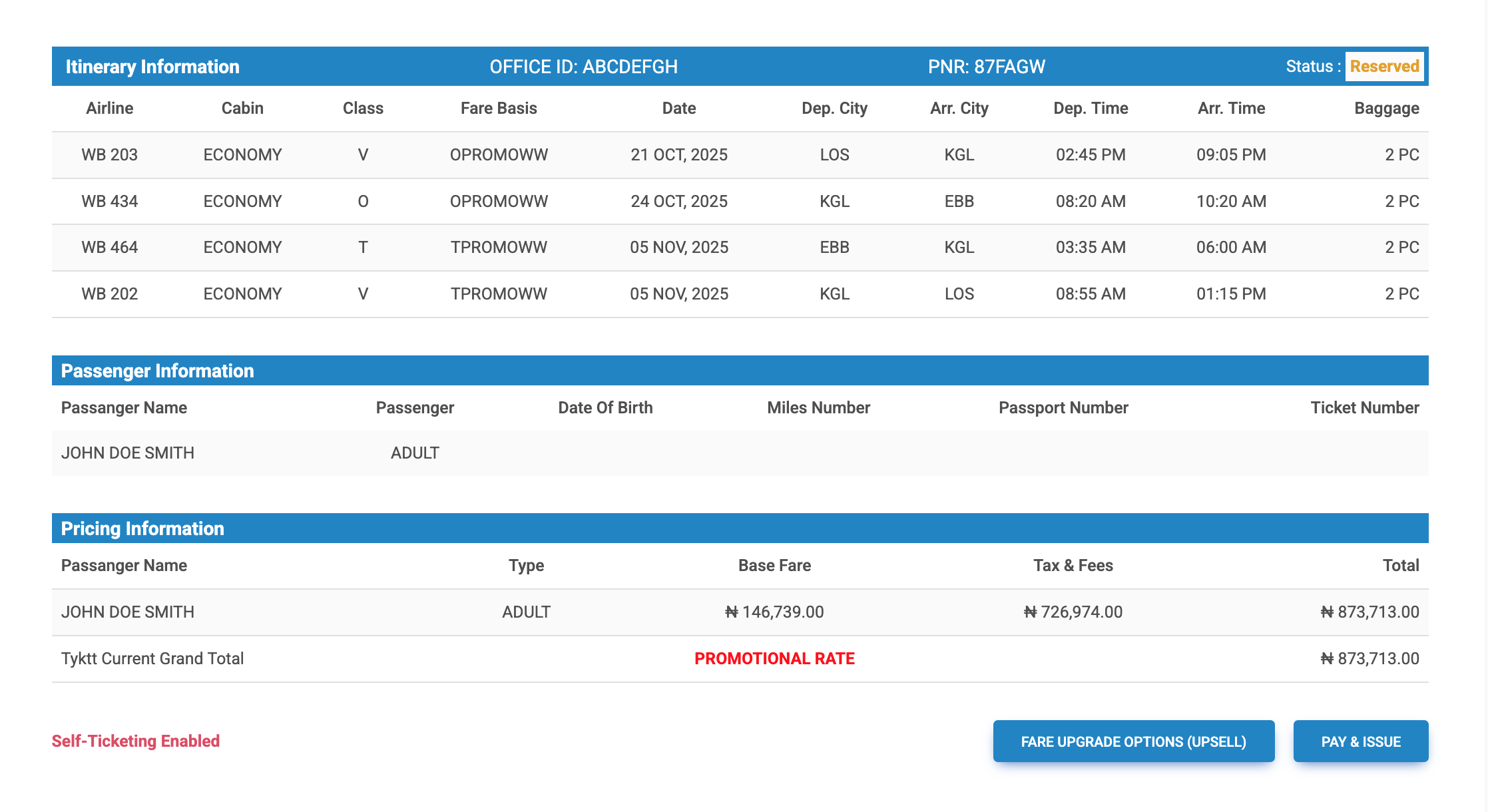
Task: Click the Pricing Information section header
Action: pyautogui.click(x=142, y=528)
